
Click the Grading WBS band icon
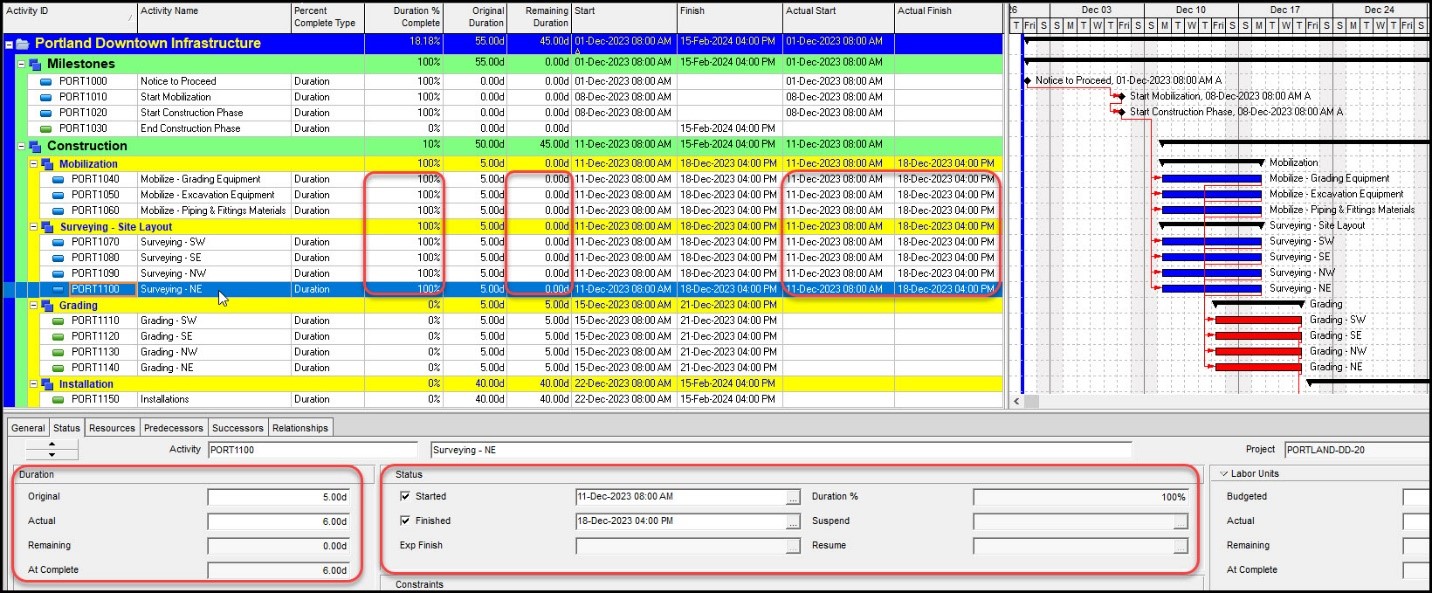point(47,305)
